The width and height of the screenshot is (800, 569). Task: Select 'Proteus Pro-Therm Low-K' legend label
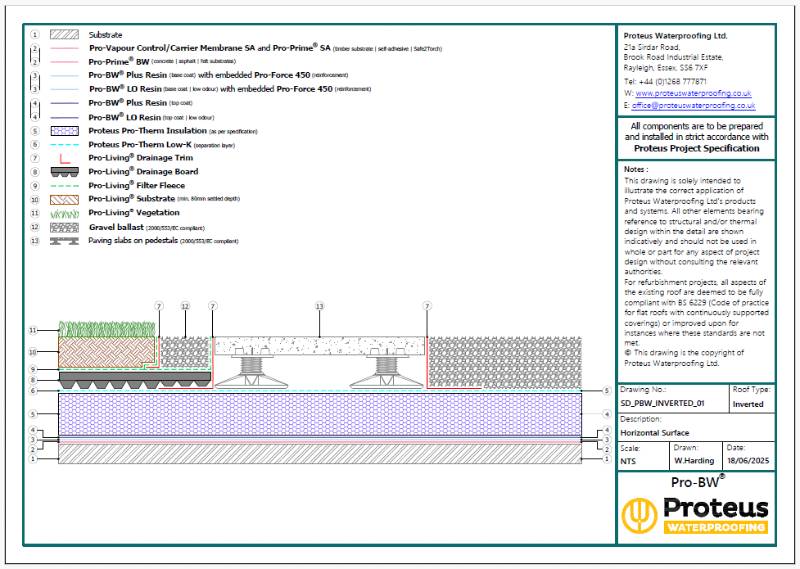pyautogui.click(x=140, y=145)
